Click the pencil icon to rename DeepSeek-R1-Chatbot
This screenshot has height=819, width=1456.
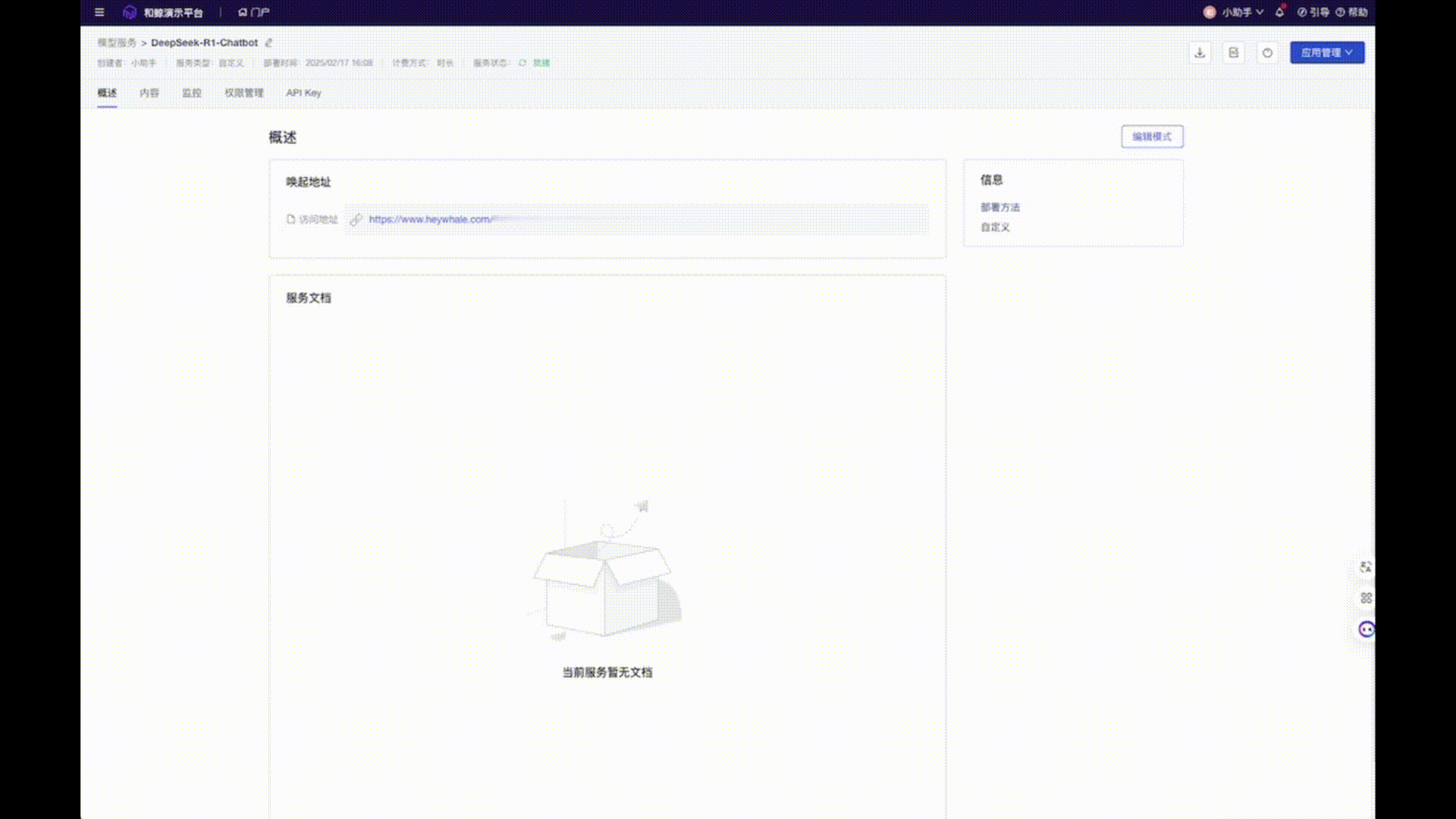coord(268,42)
